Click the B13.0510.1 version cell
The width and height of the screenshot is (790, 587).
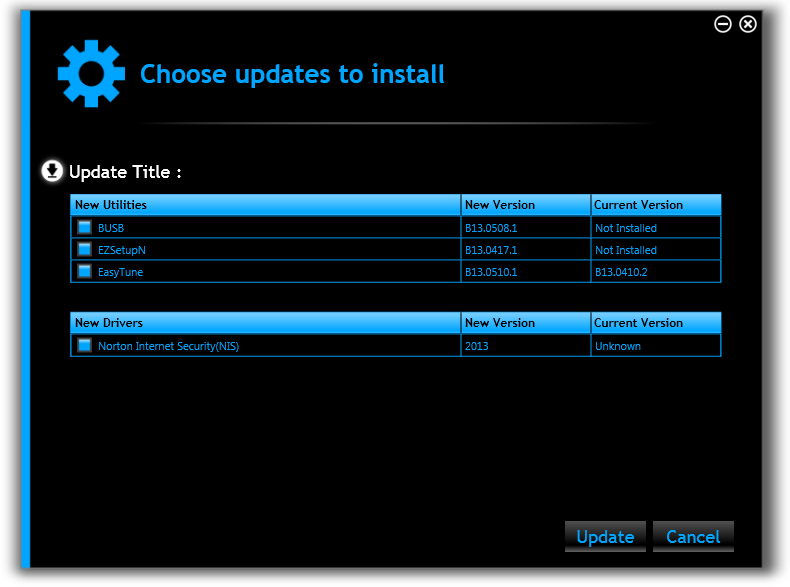pyautogui.click(x=525, y=272)
